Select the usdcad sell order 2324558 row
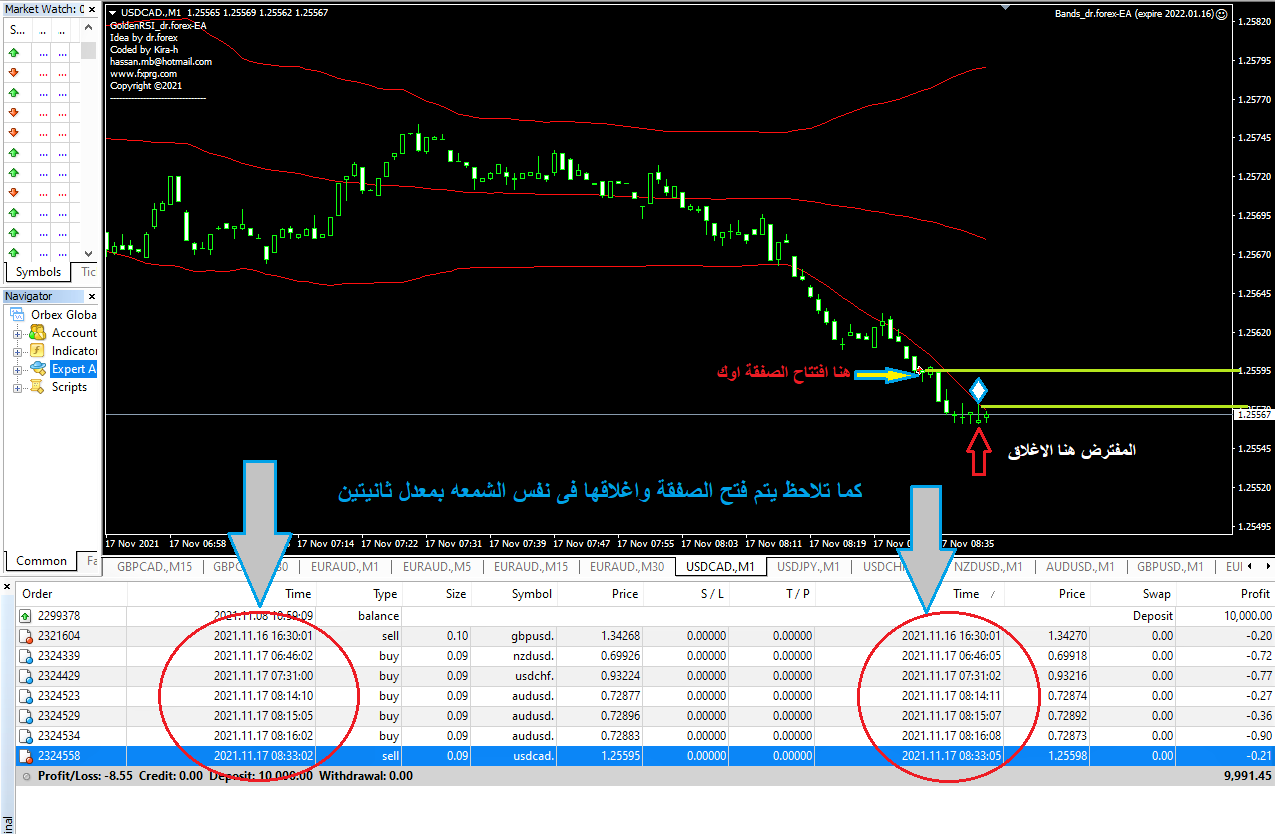 [500, 756]
